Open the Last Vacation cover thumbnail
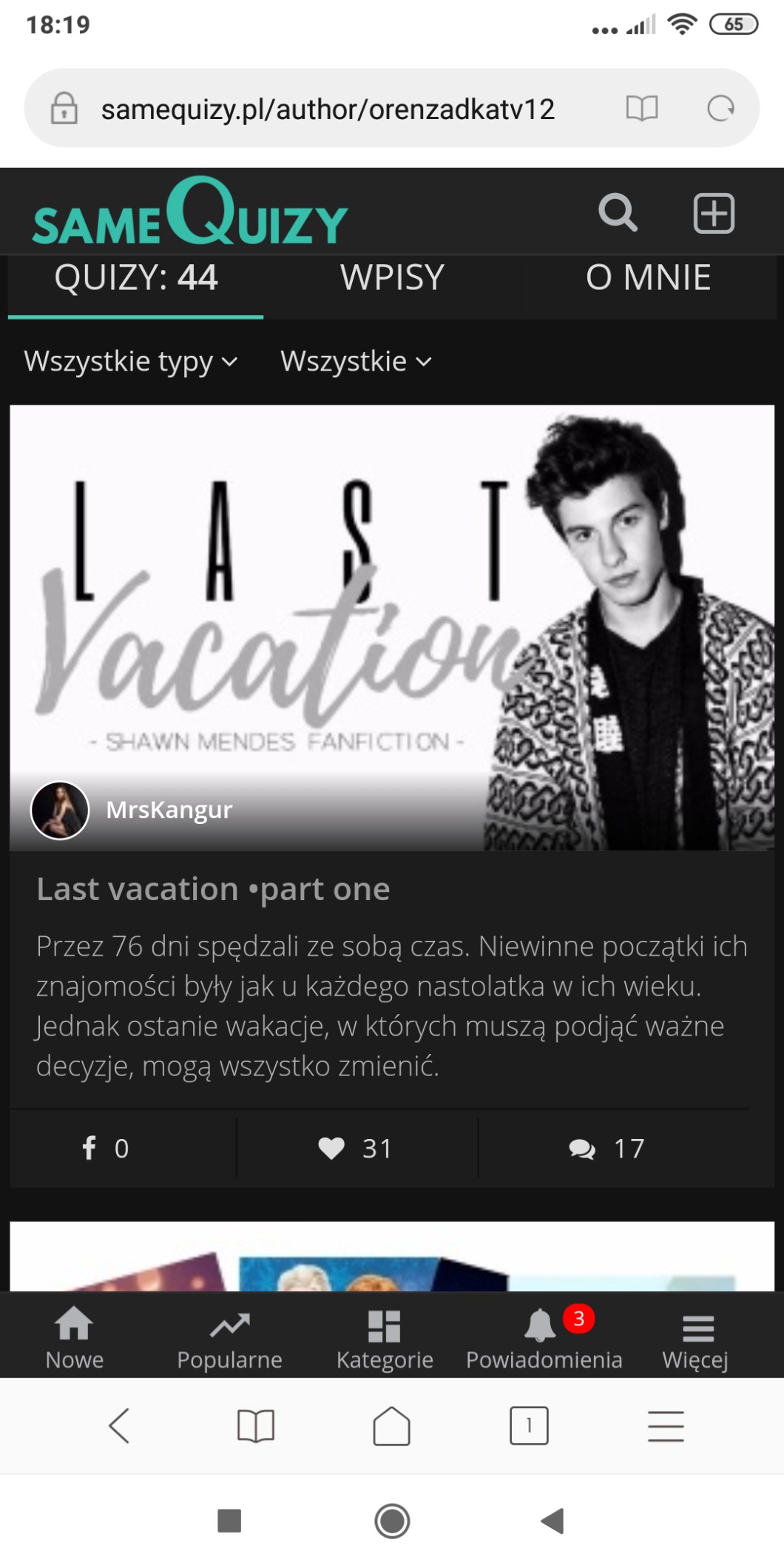 pos(392,627)
